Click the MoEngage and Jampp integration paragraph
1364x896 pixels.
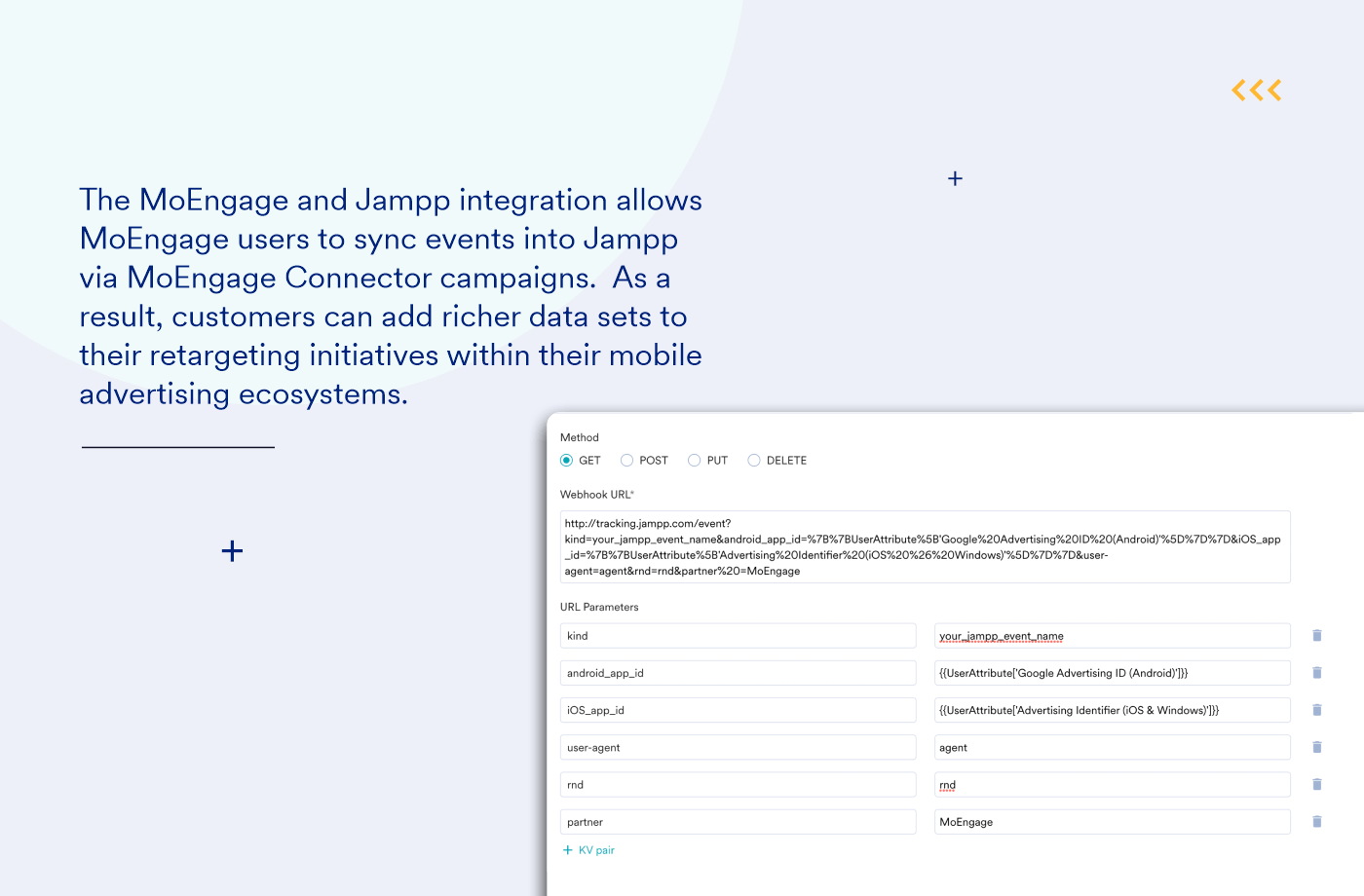click(x=391, y=297)
